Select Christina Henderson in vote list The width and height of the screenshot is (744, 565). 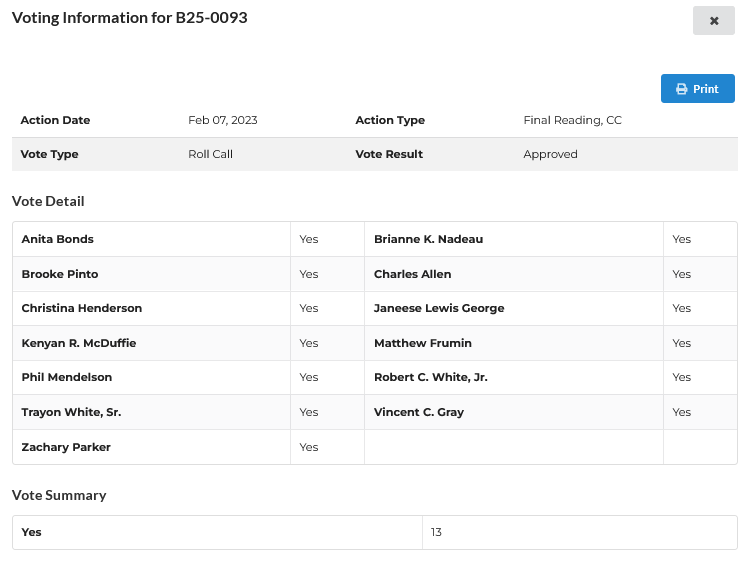coord(82,308)
